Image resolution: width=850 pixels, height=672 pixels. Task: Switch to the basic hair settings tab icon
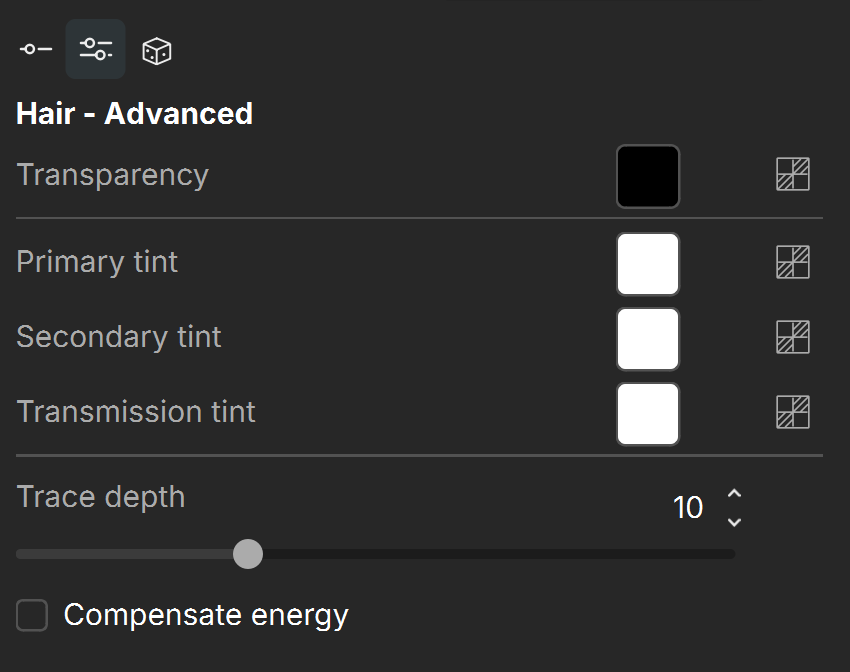pyautogui.click(x=36, y=49)
